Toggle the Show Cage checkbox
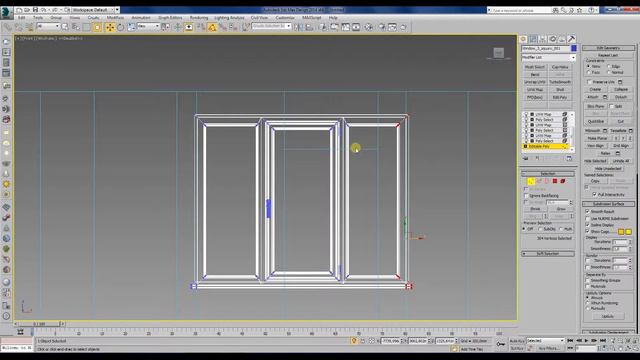 (587, 231)
